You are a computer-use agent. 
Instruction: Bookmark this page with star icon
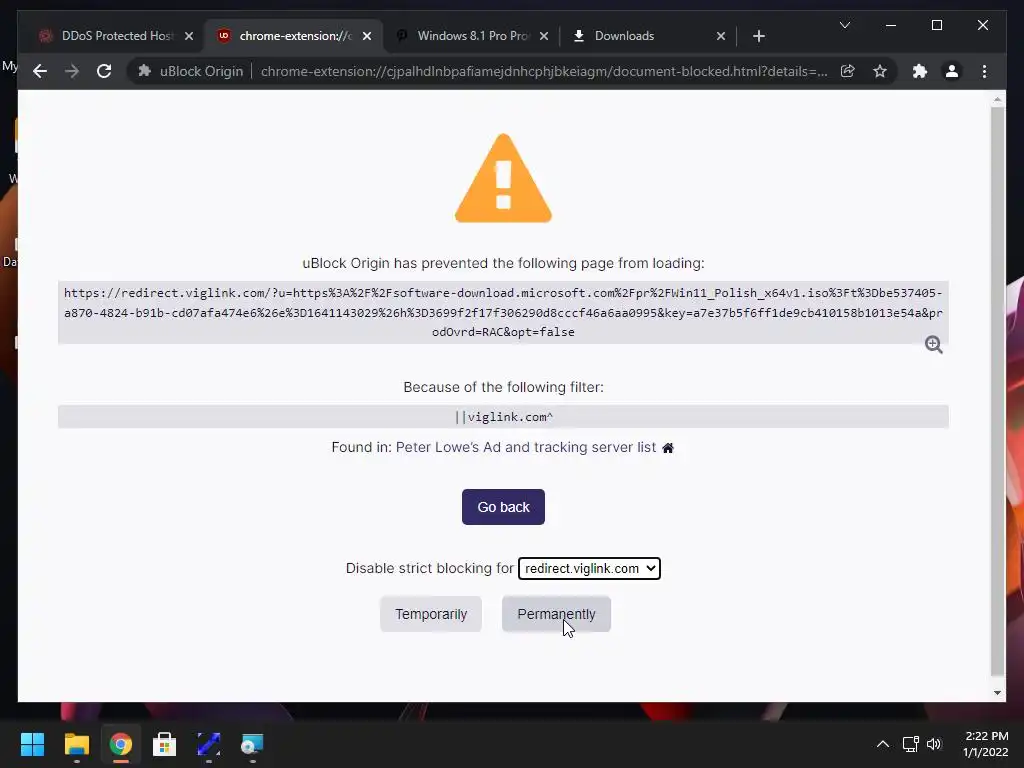pyautogui.click(x=880, y=71)
